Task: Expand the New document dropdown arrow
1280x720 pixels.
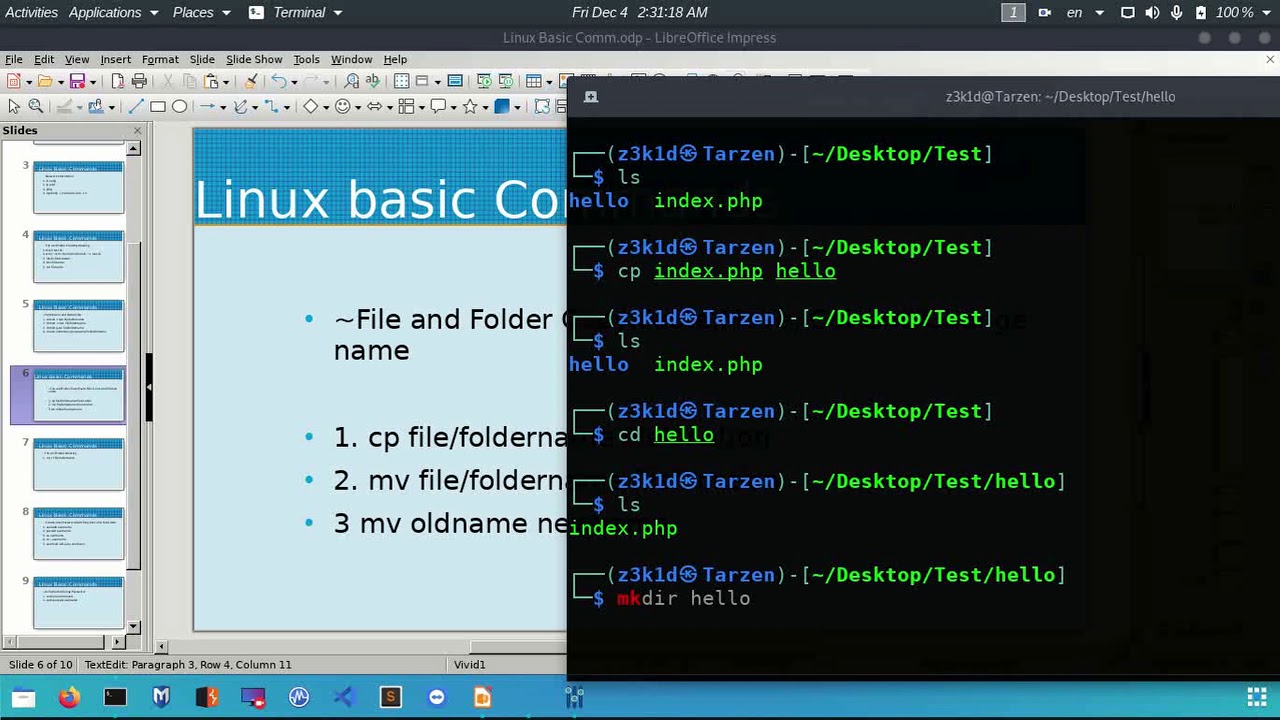Action: pyautogui.click(x=28, y=82)
